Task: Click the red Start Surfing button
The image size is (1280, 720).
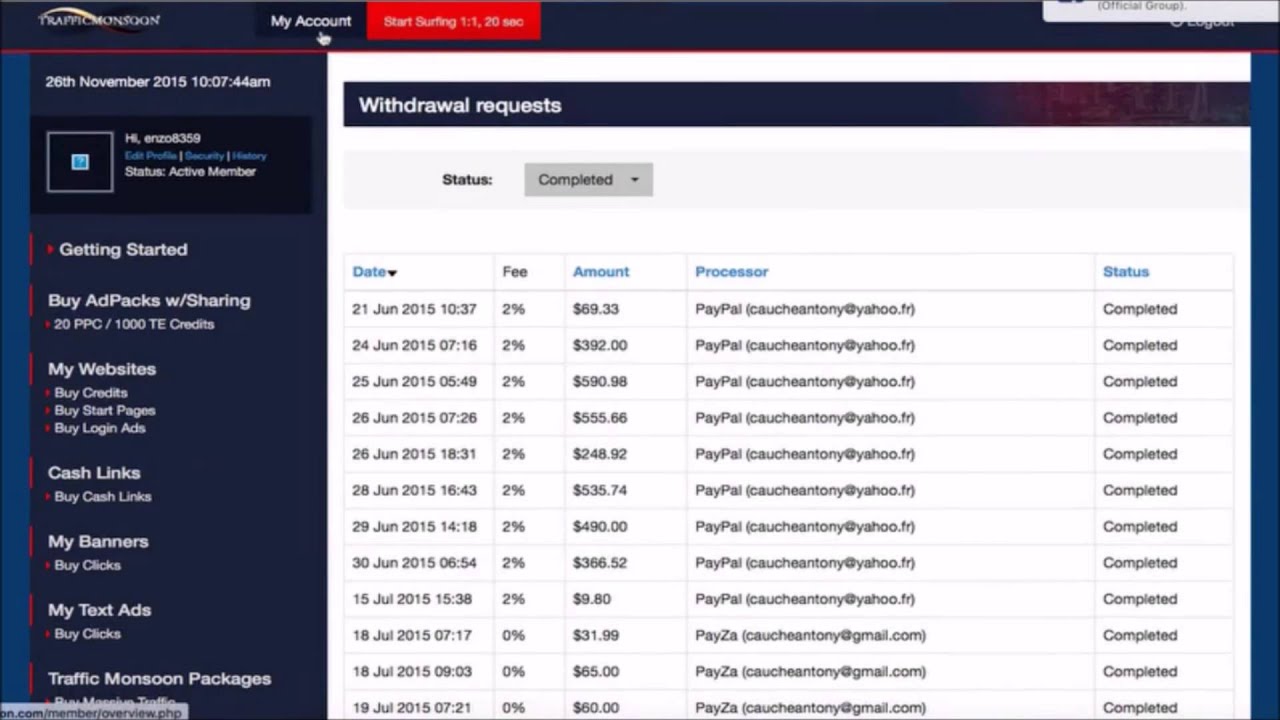Action: (453, 21)
